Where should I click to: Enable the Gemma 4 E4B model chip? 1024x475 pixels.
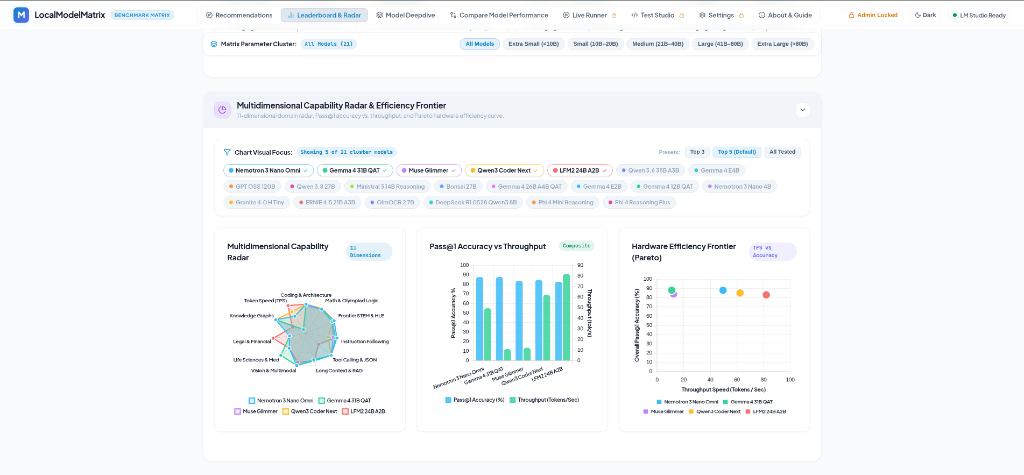pyautogui.click(x=716, y=171)
